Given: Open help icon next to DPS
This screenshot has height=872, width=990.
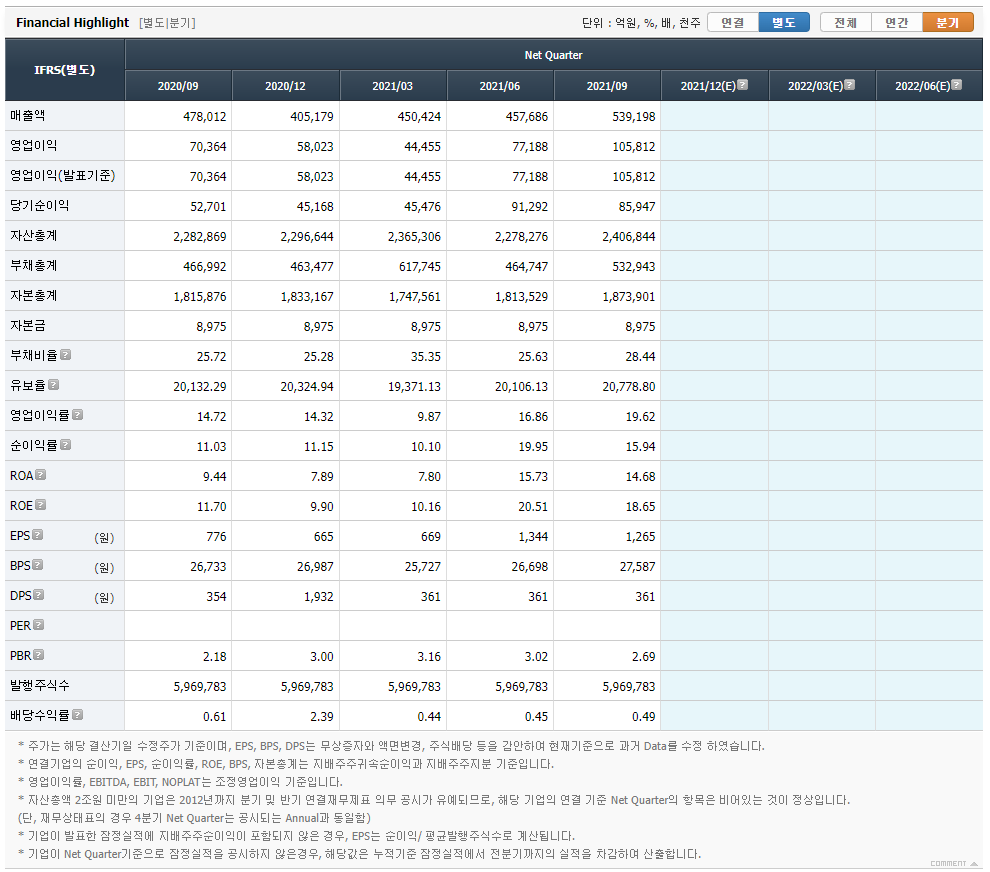Looking at the screenshot, I should [x=39, y=595].
